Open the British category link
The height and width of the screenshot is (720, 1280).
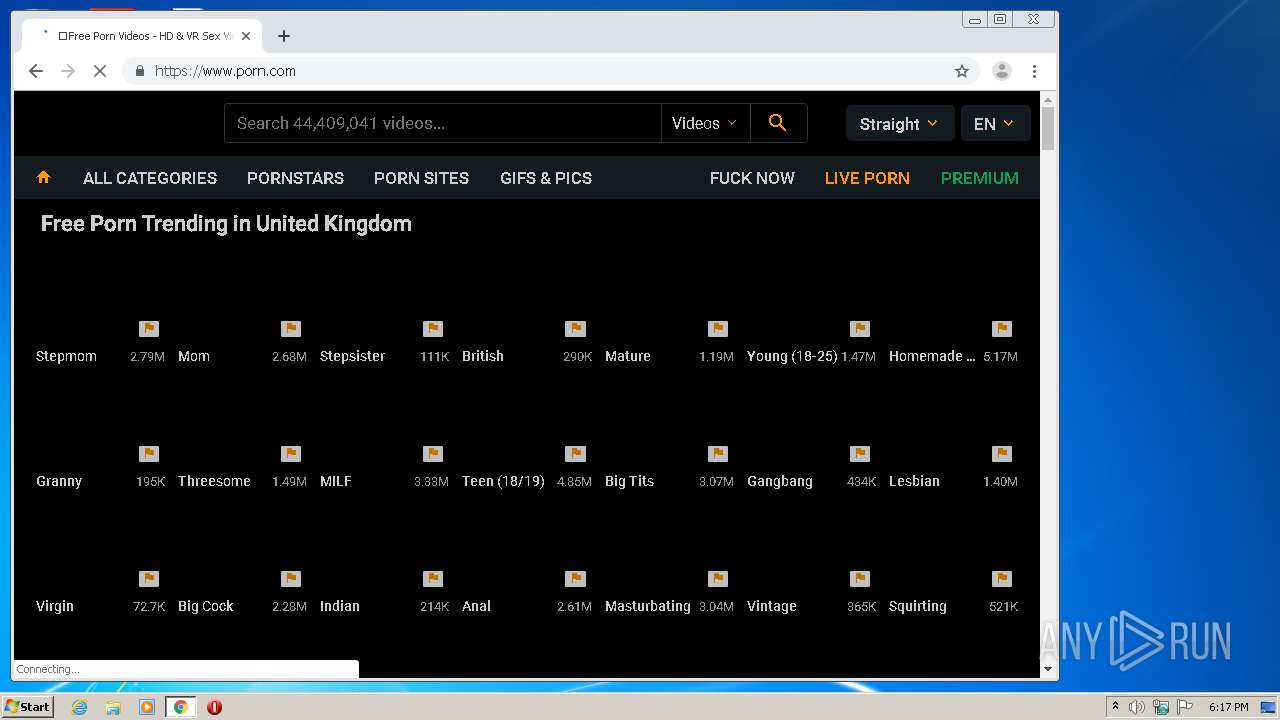(x=483, y=356)
